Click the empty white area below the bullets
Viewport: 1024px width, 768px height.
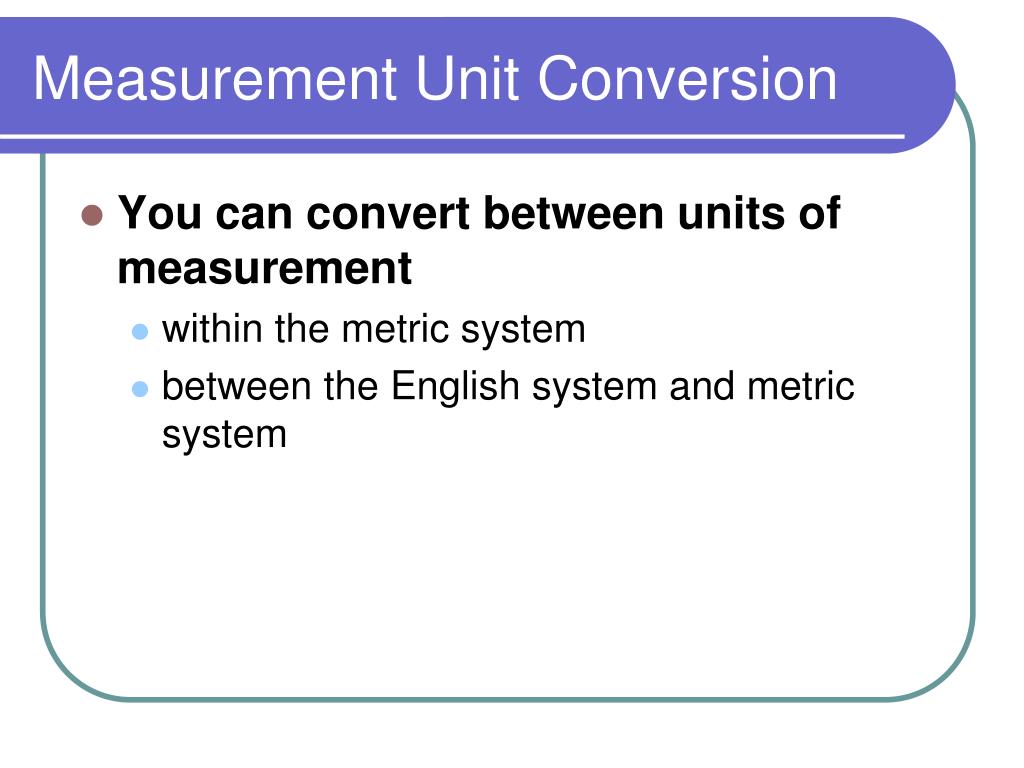tap(508, 575)
